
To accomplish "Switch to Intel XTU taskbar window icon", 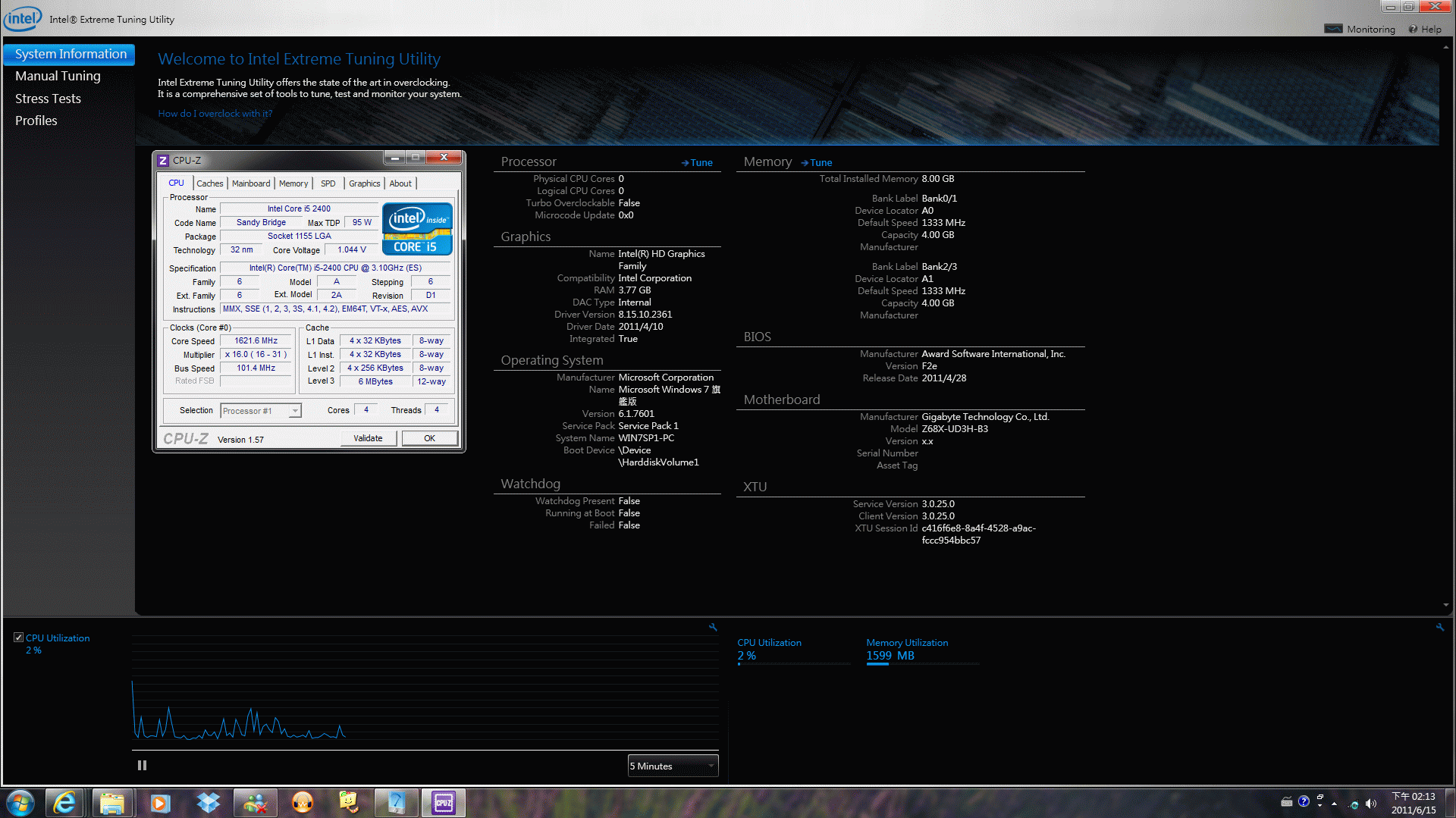I will click(x=397, y=802).
